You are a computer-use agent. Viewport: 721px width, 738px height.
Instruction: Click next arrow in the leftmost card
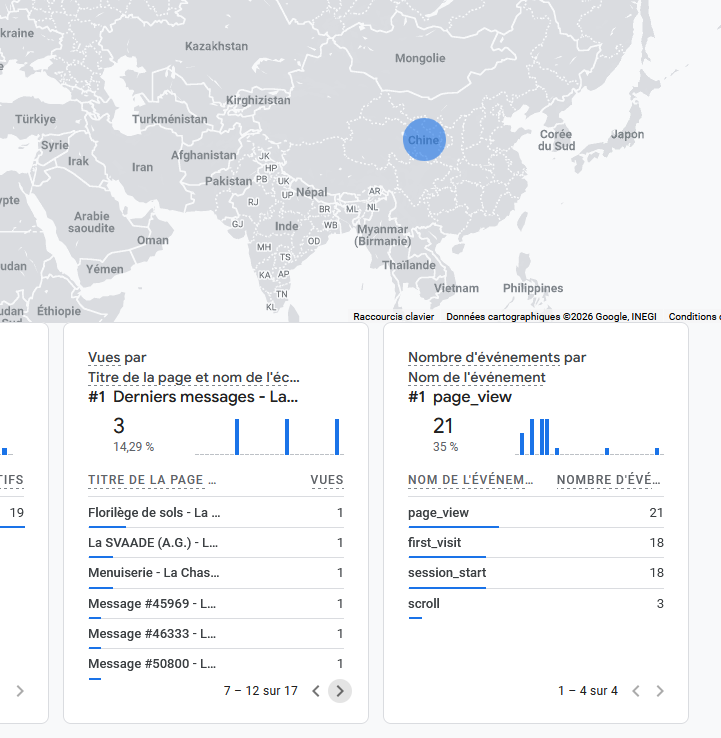(x=20, y=690)
